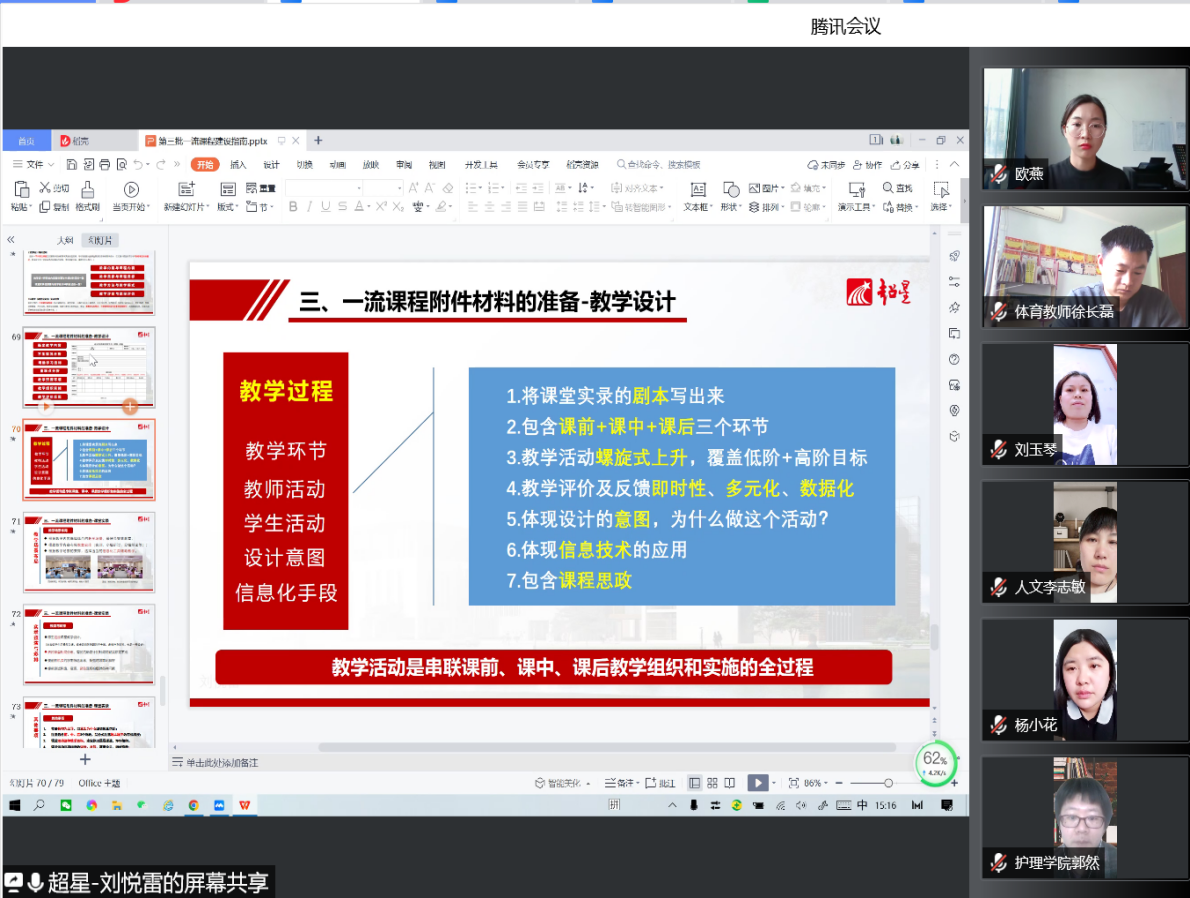Screen dimensions: 1190x898
Task: Click the 分享 (Share) button
Action: click(x=906, y=164)
